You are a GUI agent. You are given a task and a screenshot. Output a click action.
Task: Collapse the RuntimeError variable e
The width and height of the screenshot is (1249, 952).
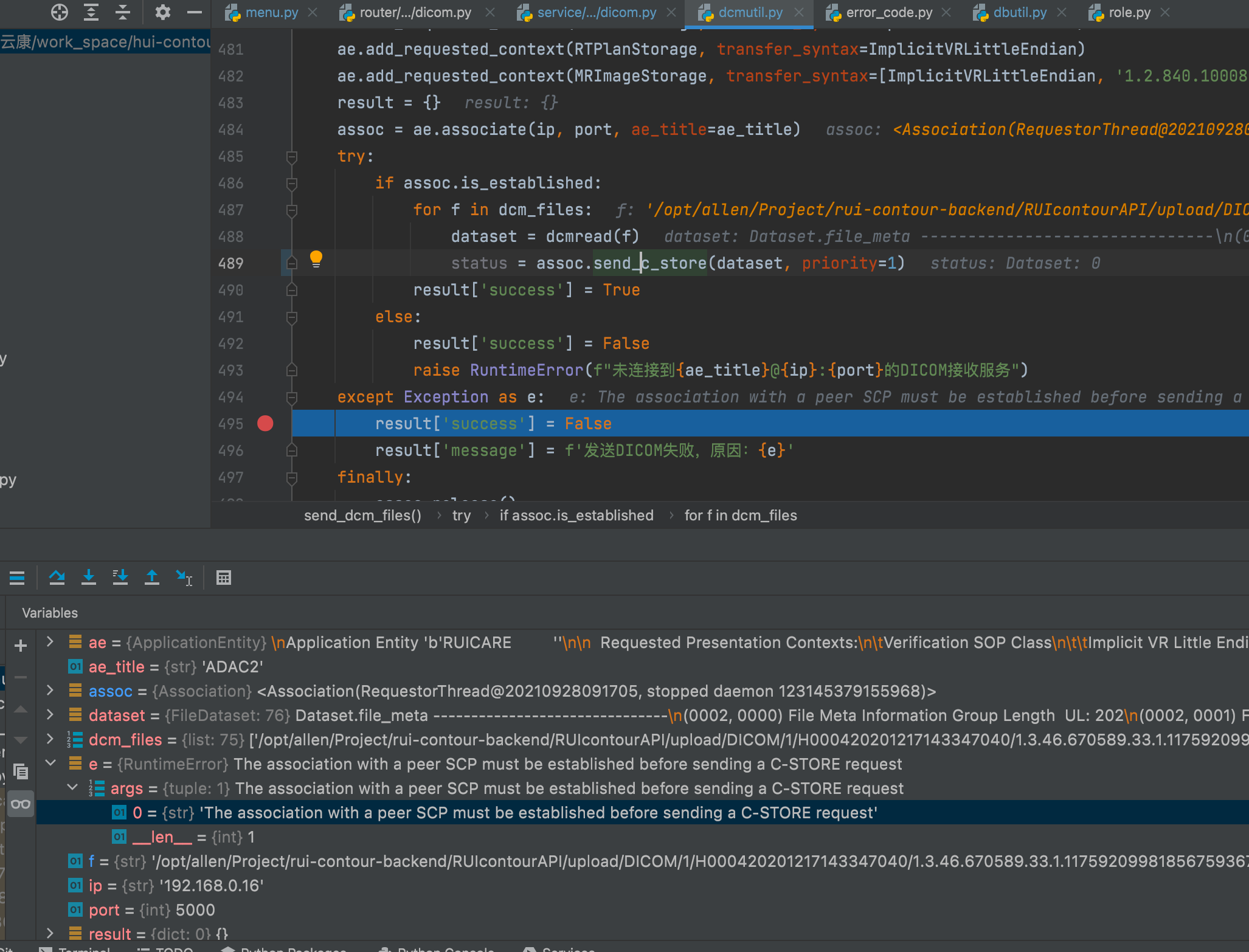pyautogui.click(x=50, y=764)
